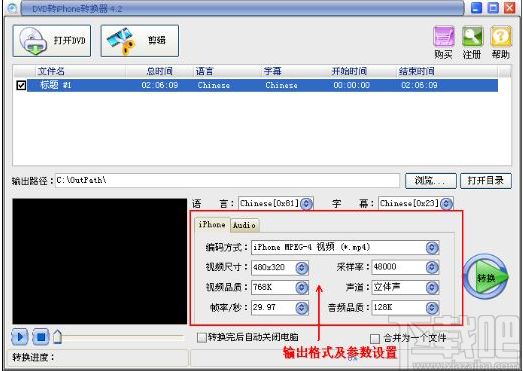Sort by the 文件名 column header

[80, 71]
